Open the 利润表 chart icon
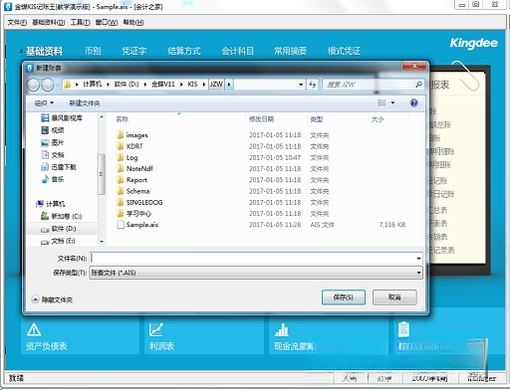Image resolution: width=510 pixels, height=390 pixels. [x=156, y=329]
